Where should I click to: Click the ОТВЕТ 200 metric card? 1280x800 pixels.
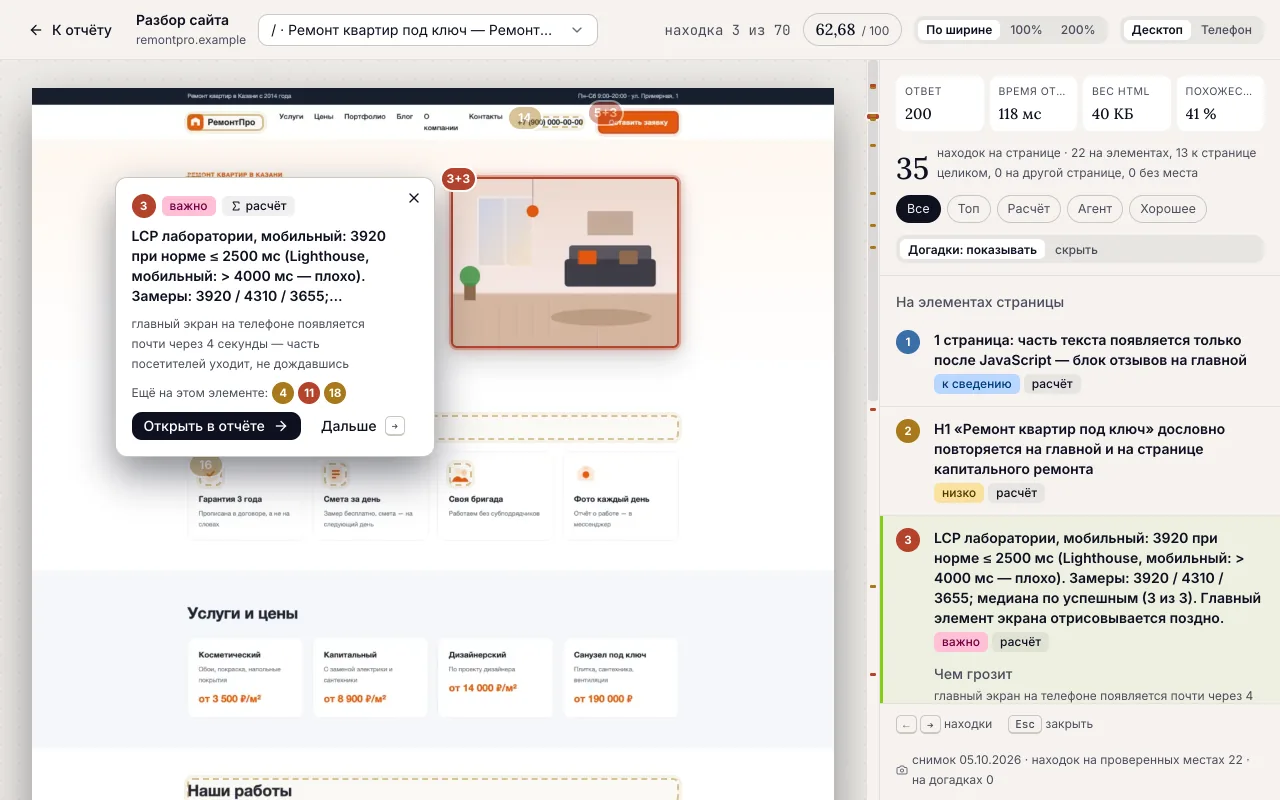click(x=940, y=103)
